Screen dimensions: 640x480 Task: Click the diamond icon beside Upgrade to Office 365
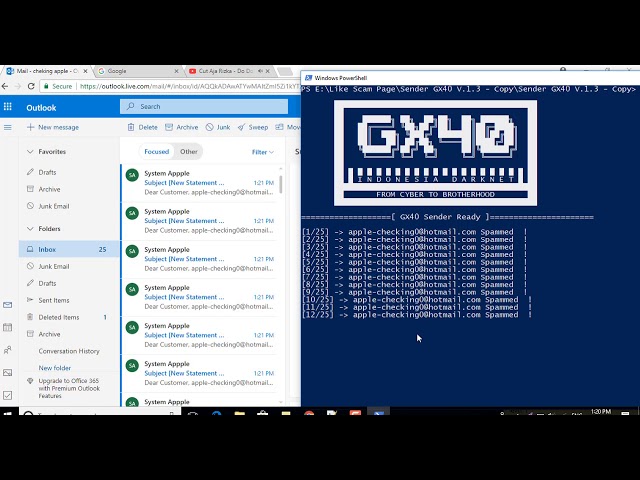pyautogui.click(x=30, y=381)
